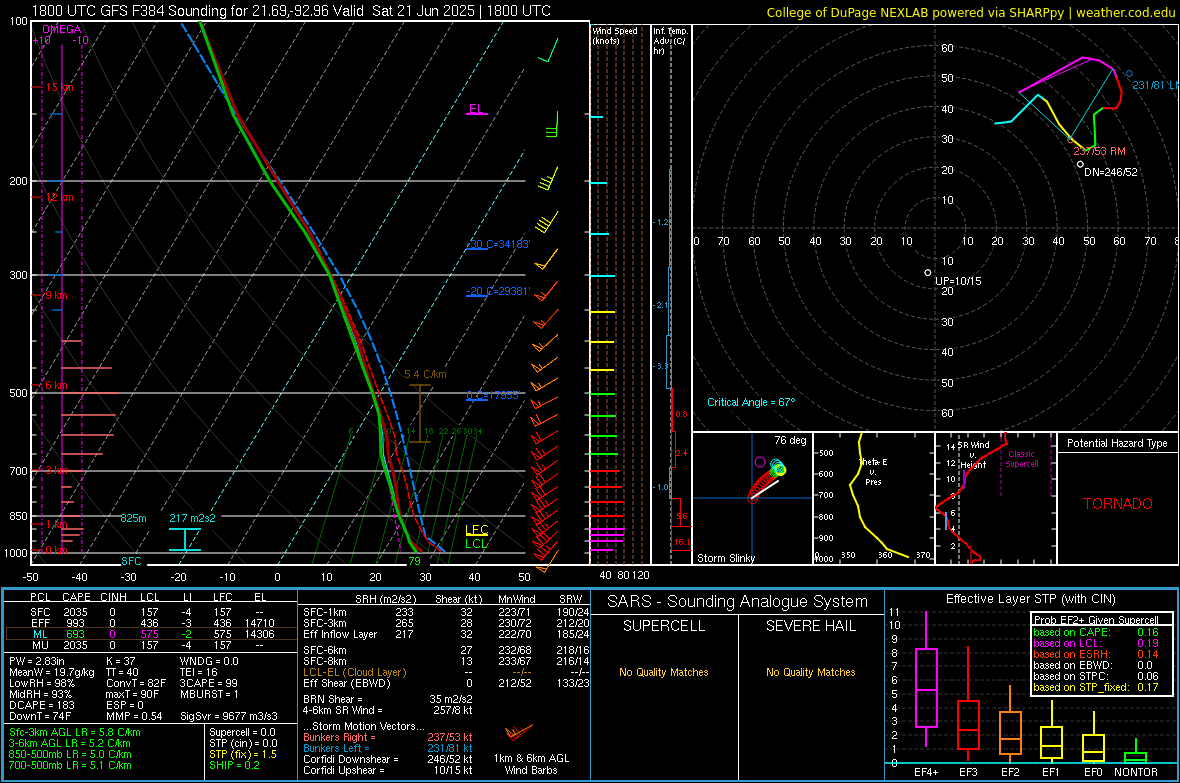Click the ConvT = 82F value
The image size is (1180, 783).
tap(136, 683)
